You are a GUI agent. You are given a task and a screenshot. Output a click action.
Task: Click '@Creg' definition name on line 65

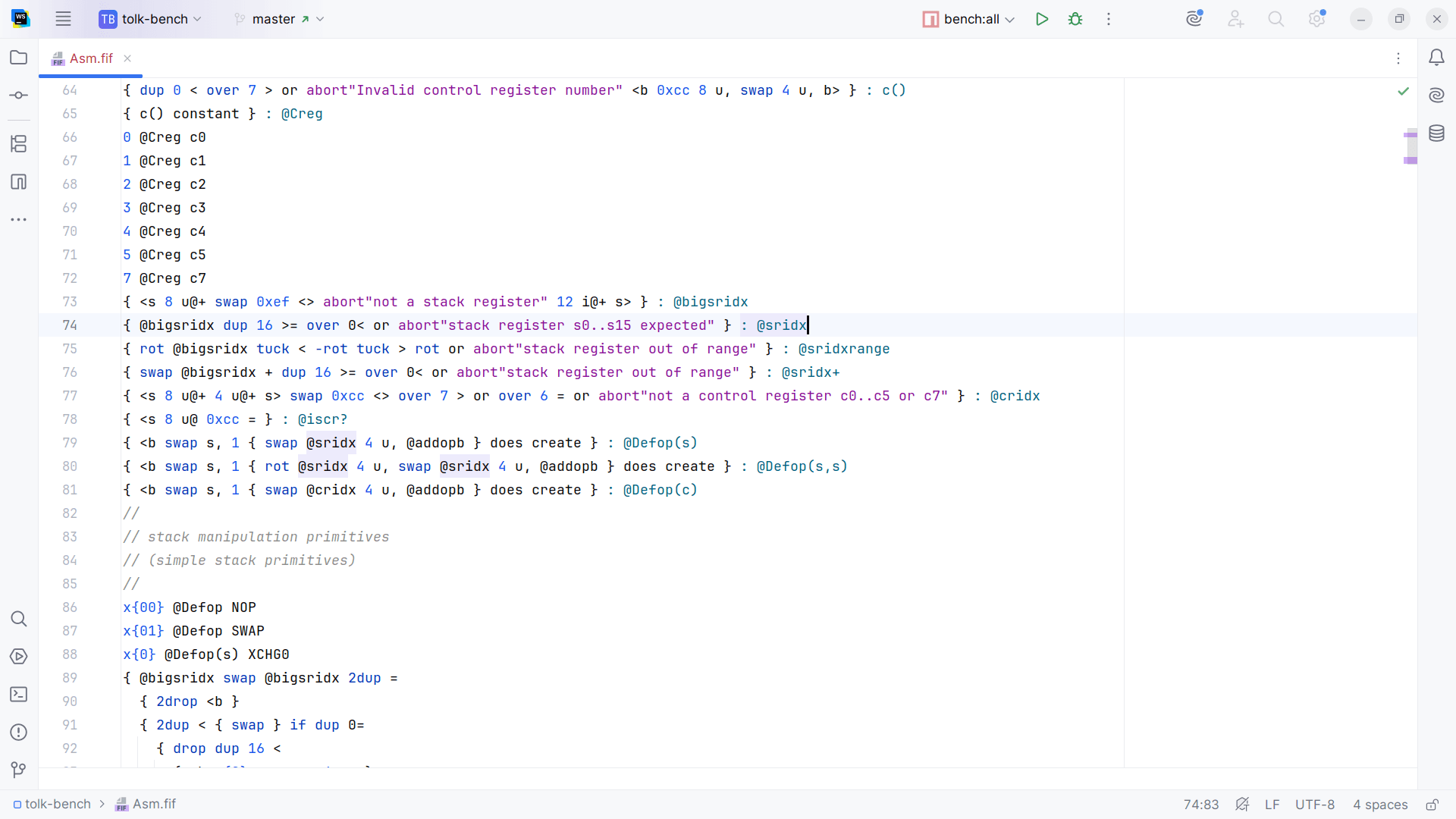(x=302, y=114)
